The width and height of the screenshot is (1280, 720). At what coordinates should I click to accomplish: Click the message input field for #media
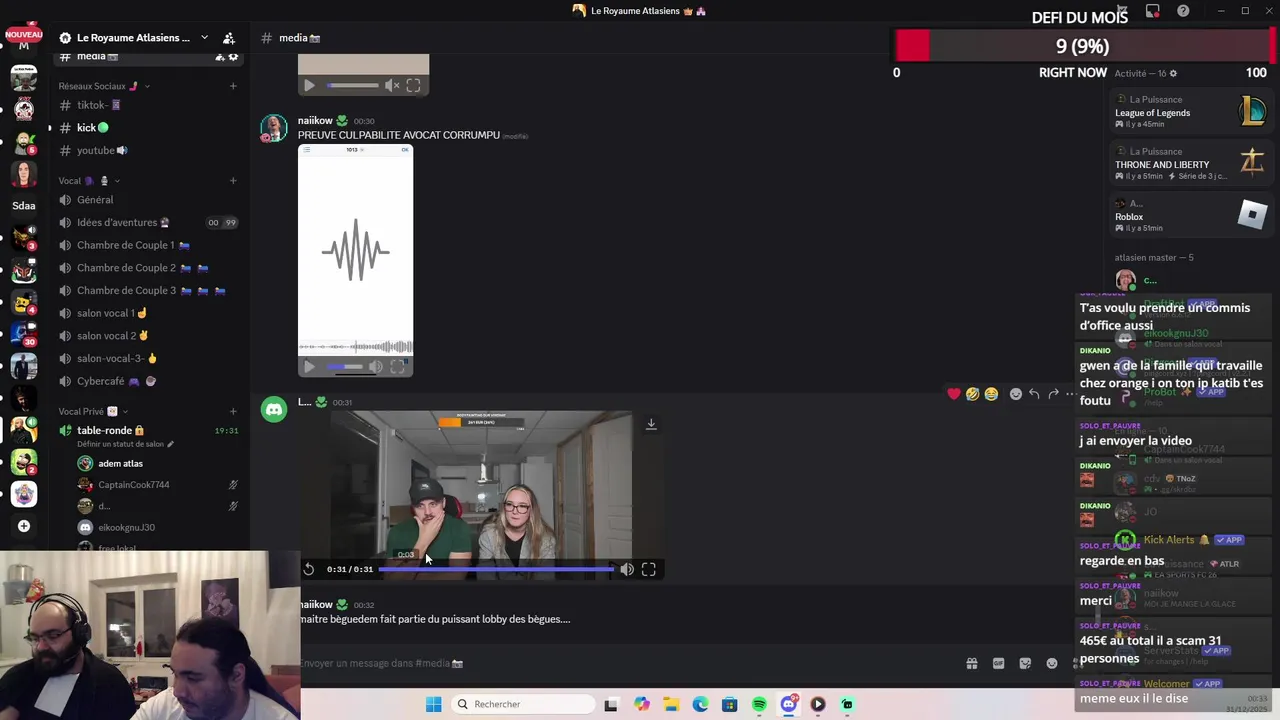click(x=630, y=663)
